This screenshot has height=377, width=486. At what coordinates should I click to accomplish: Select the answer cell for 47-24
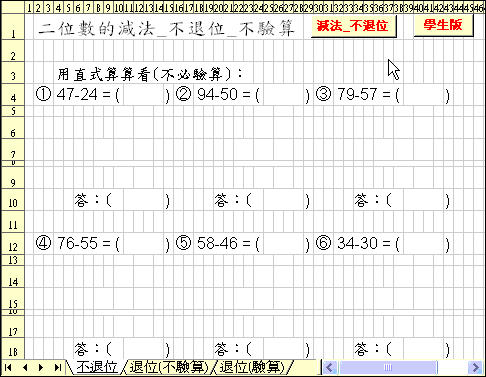point(143,95)
